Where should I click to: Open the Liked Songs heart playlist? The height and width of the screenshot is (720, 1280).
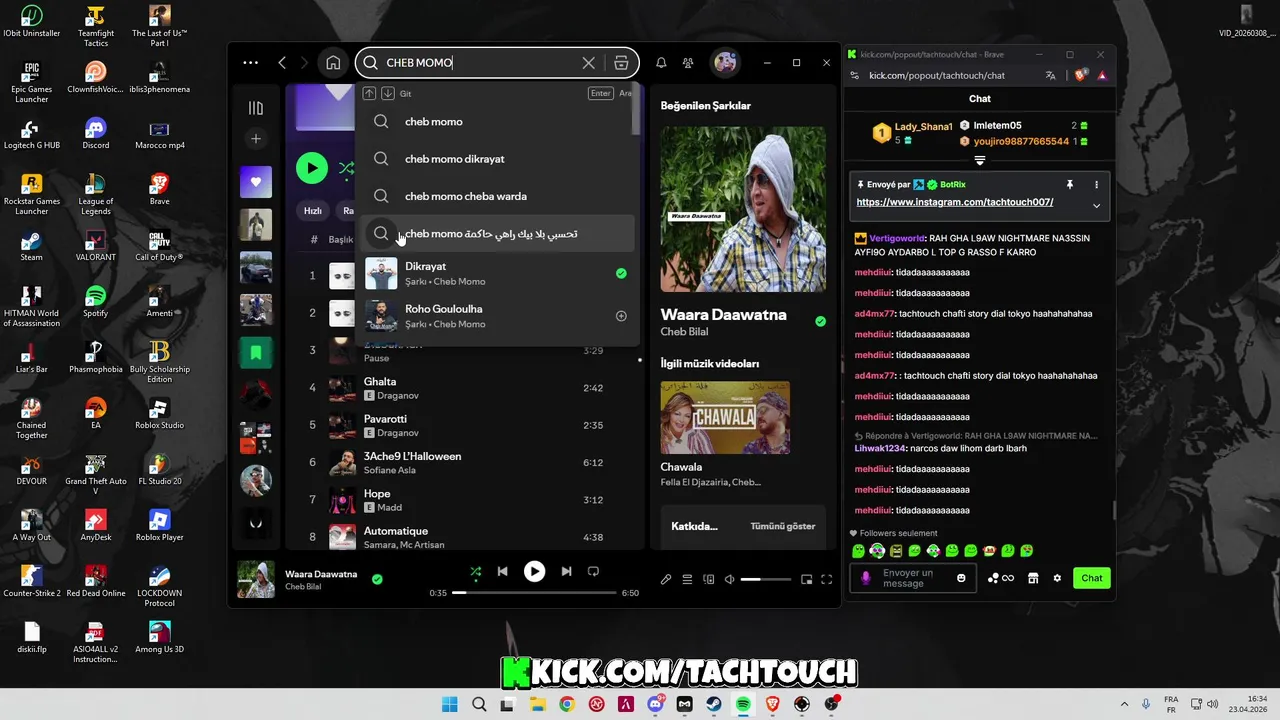[x=256, y=182]
